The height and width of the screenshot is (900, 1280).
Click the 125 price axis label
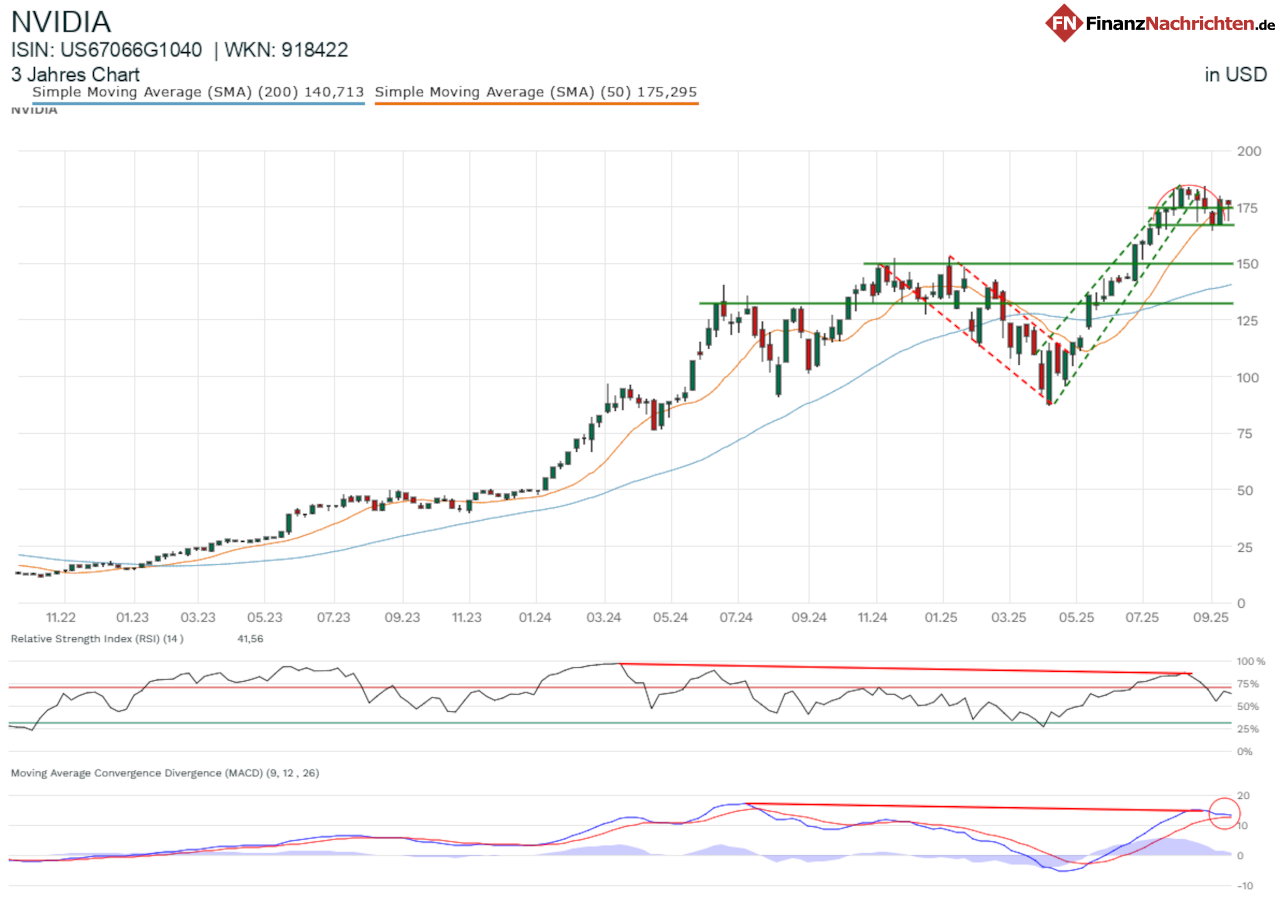tap(1248, 321)
